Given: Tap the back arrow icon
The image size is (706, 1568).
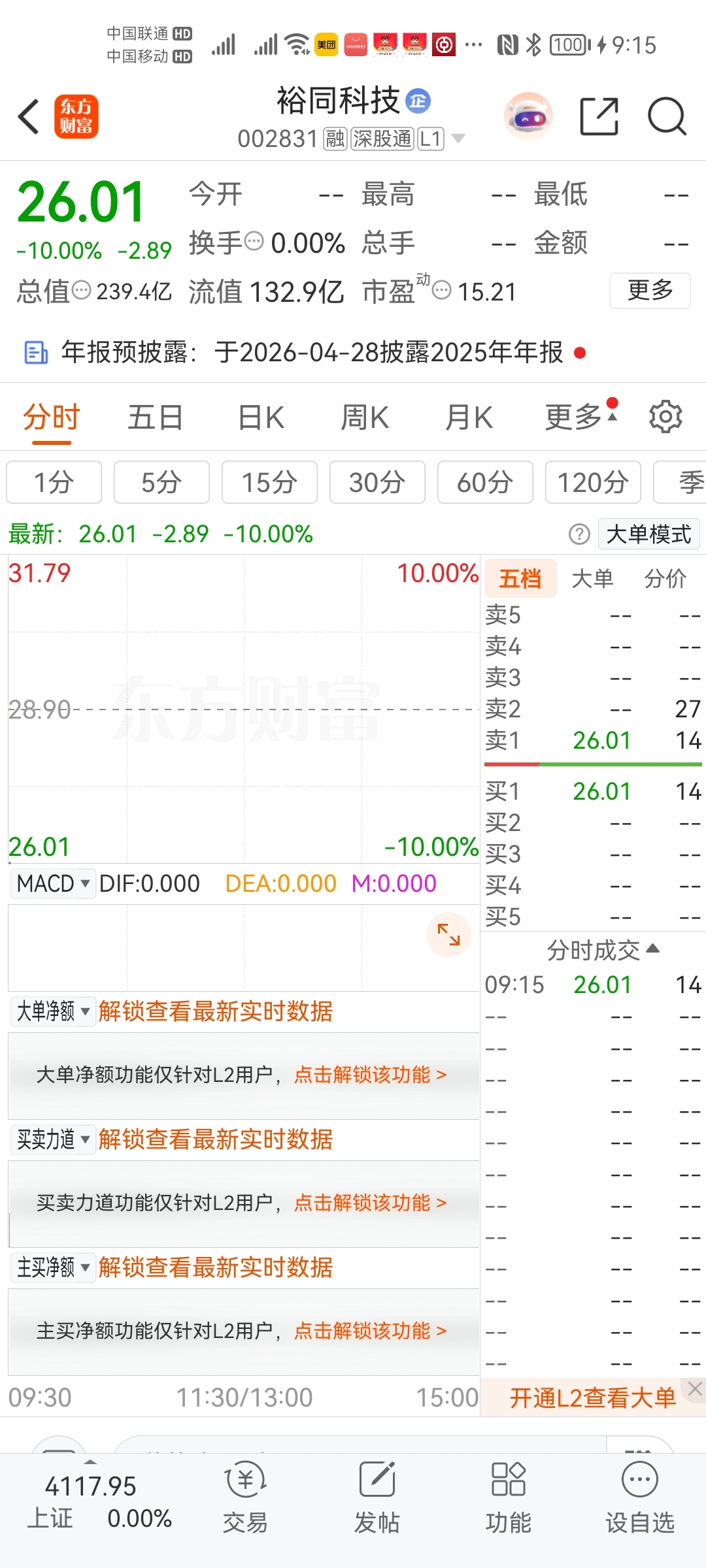Looking at the screenshot, I should (x=29, y=117).
